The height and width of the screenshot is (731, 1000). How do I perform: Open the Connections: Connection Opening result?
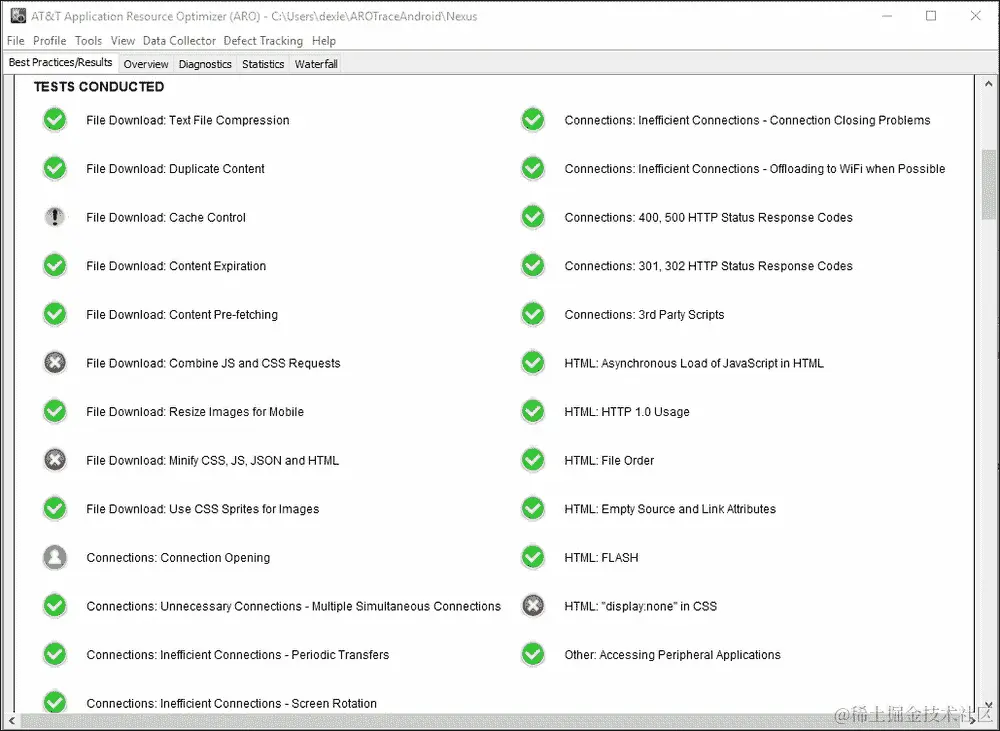pyautogui.click(x=178, y=557)
